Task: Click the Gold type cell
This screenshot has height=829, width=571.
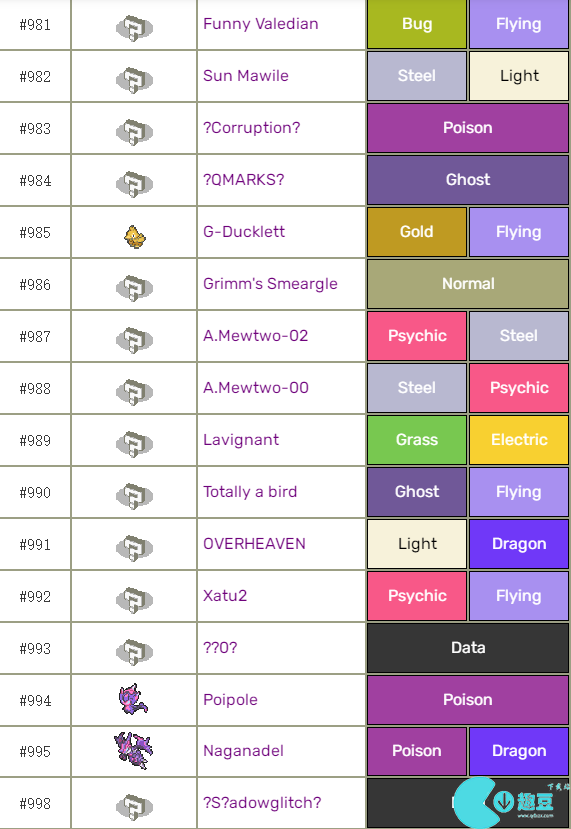Action: coord(417,232)
